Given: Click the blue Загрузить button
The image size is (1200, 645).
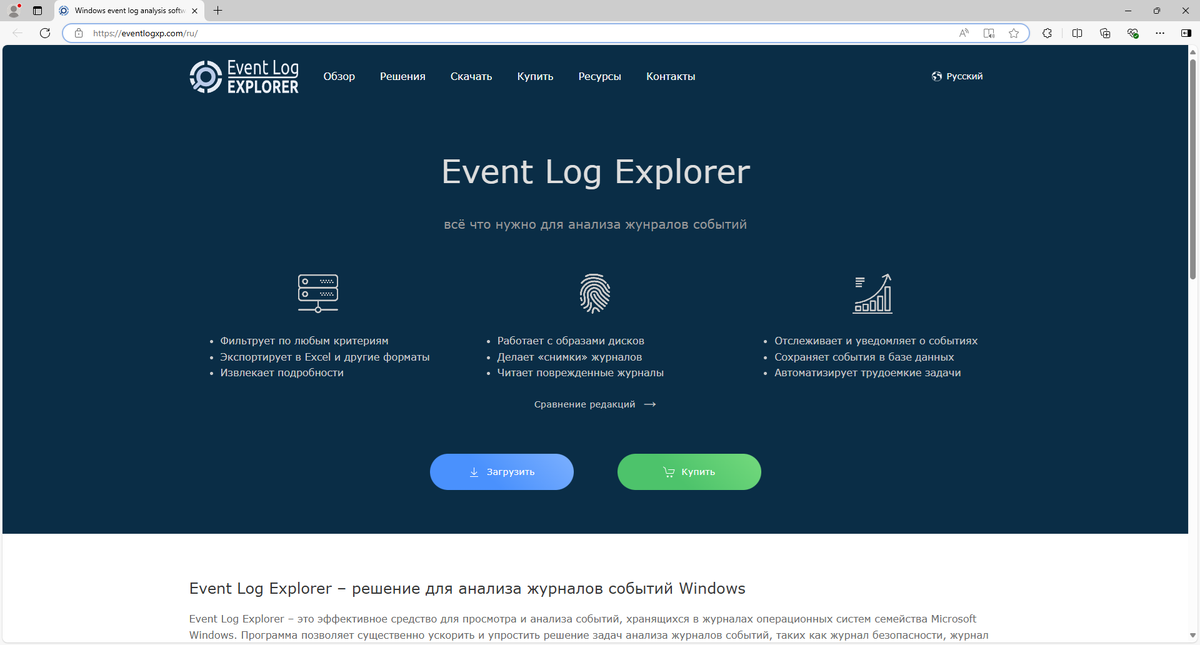Looking at the screenshot, I should click(502, 472).
